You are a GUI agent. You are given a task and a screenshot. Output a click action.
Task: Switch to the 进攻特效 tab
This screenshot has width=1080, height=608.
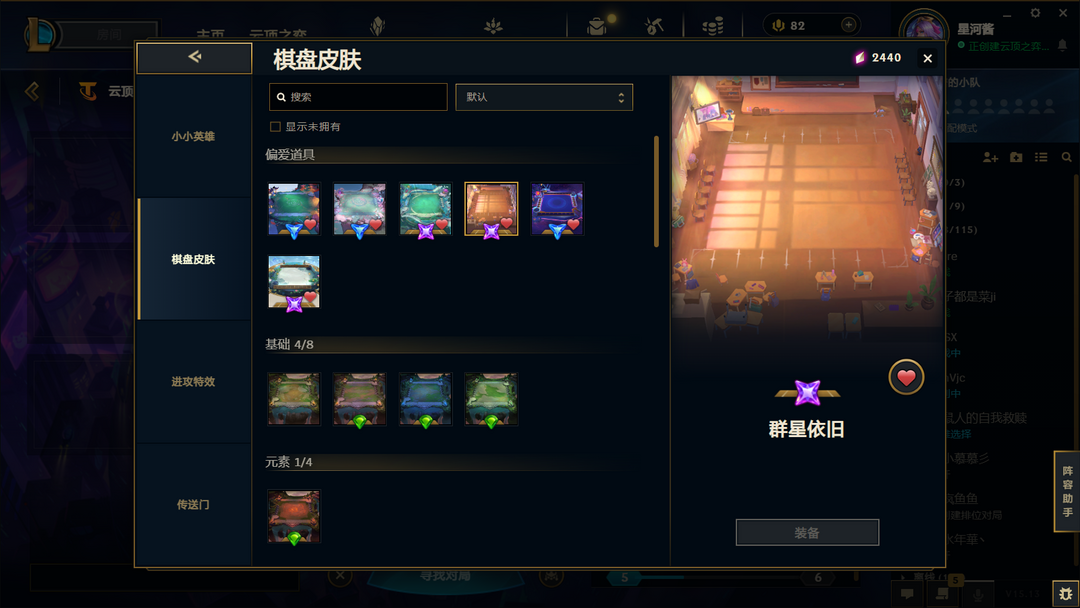(194, 381)
